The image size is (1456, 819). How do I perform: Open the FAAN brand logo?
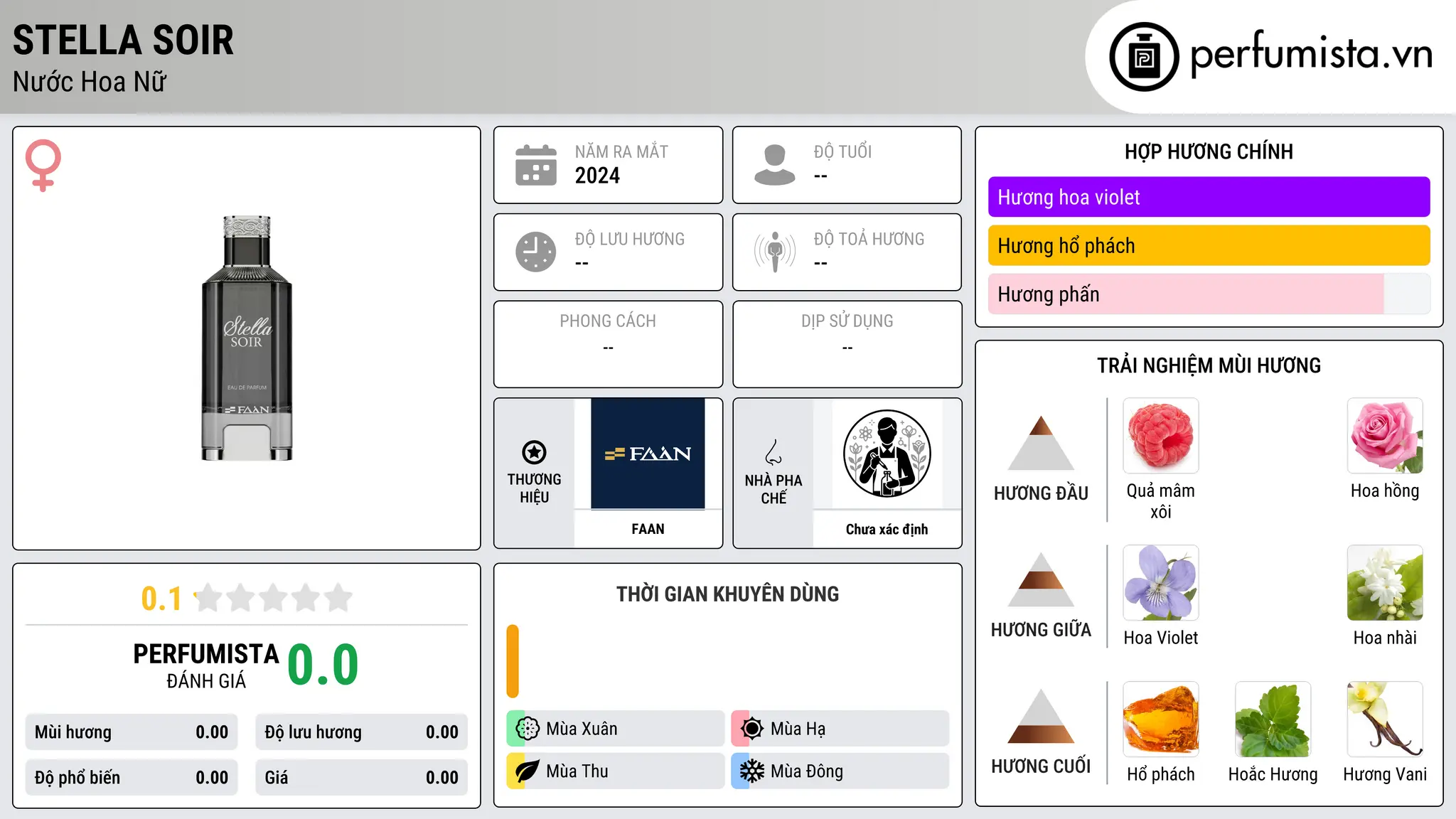(648, 454)
